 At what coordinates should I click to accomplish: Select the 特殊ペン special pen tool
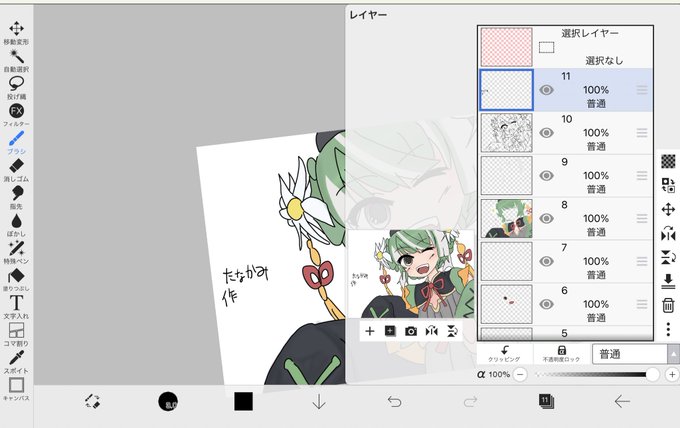pyautogui.click(x=16, y=252)
